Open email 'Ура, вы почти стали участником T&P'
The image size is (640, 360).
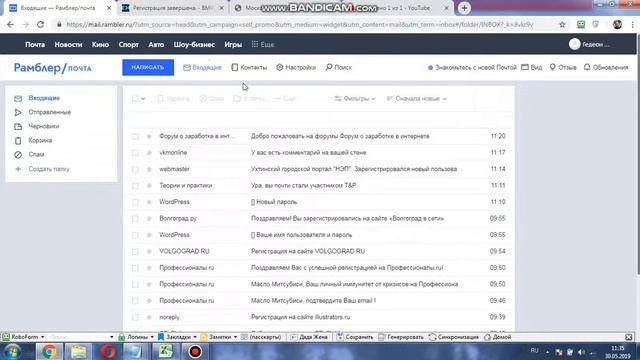click(x=303, y=186)
